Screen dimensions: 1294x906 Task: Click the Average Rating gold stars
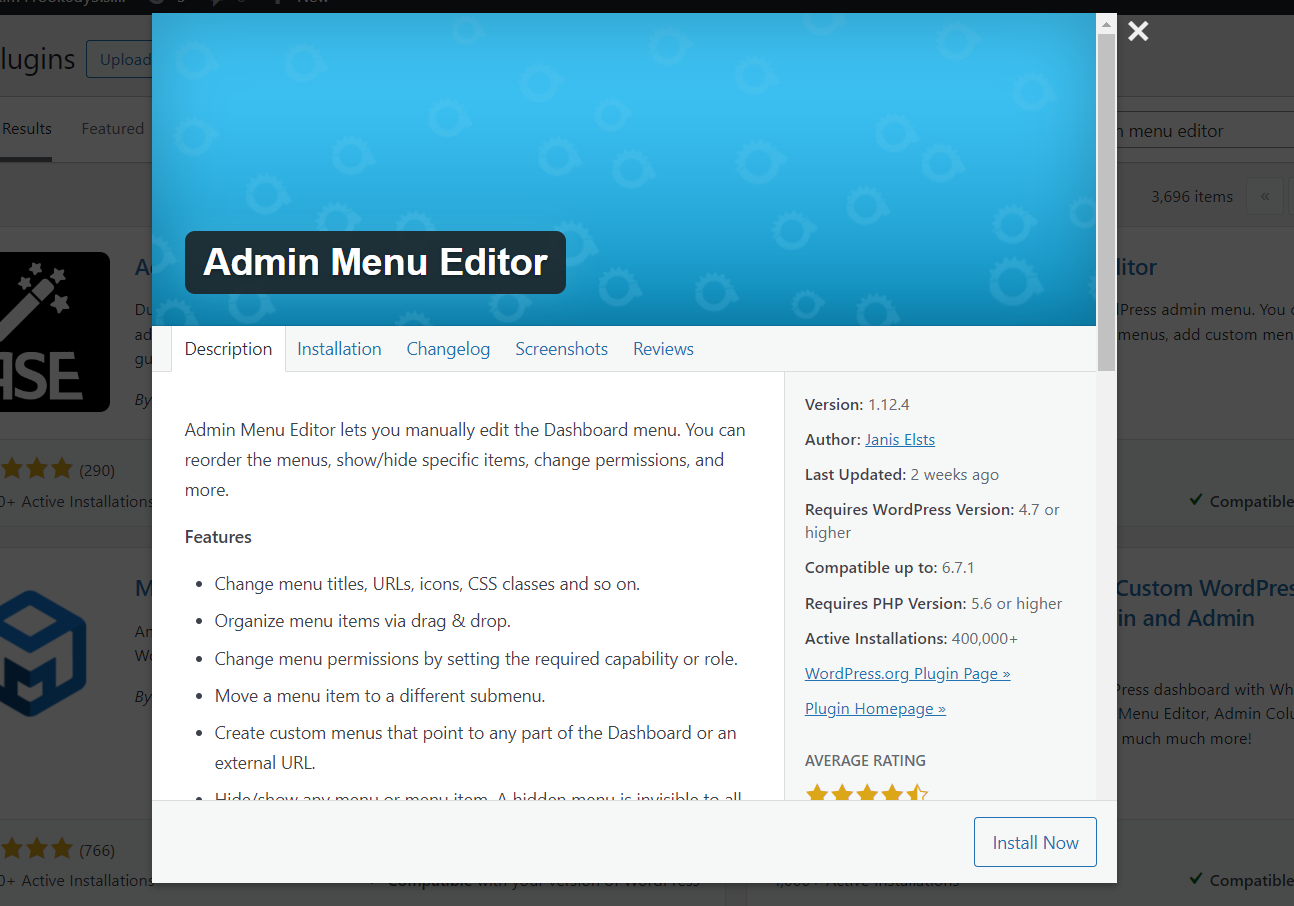pos(866,794)
